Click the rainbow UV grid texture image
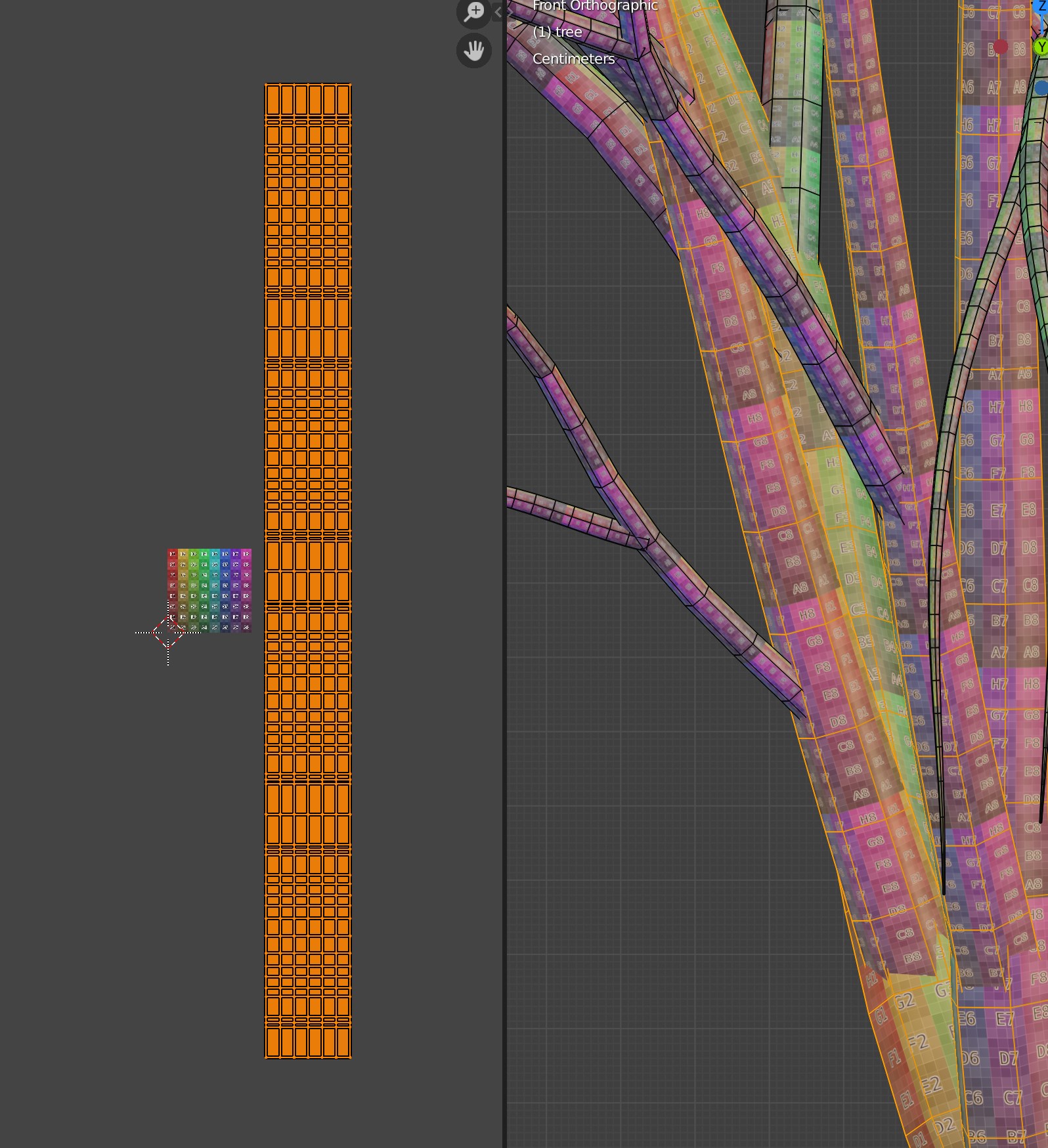The width and height of the screenshot is (1048, 1148). pos(209,590)
